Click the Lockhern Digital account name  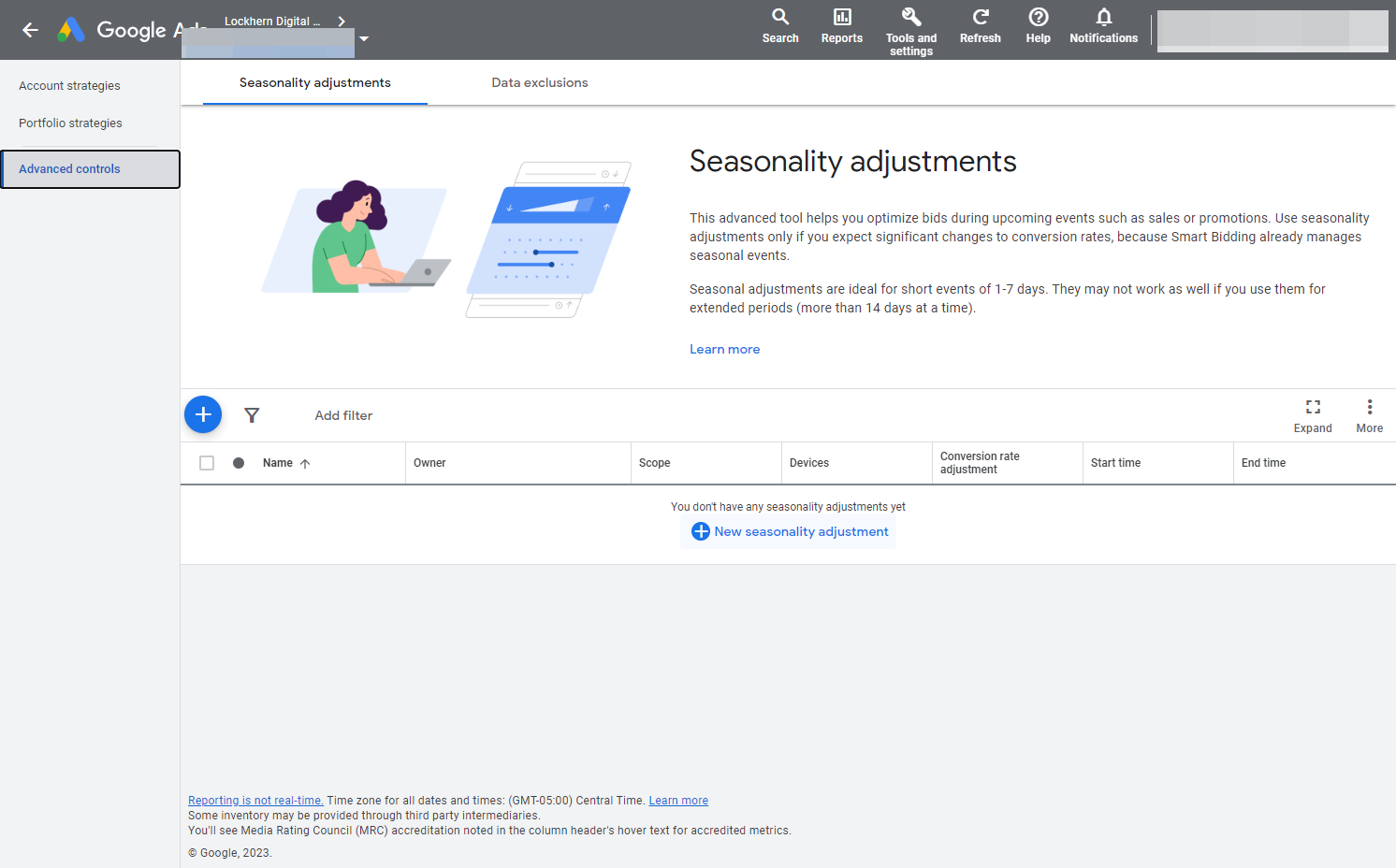(272, 22)
